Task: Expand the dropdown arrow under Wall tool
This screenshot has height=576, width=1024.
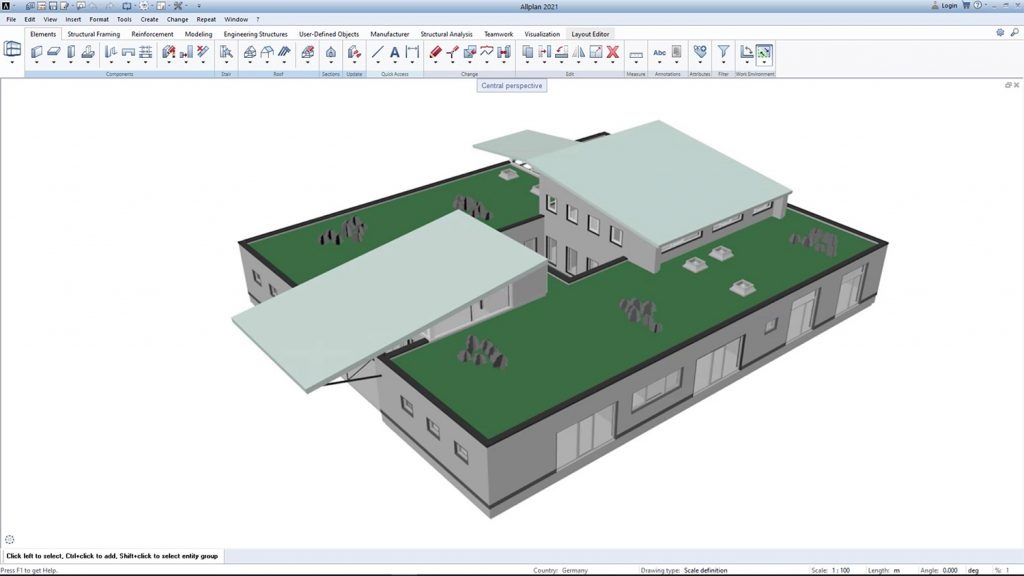Action: [37, 63]
